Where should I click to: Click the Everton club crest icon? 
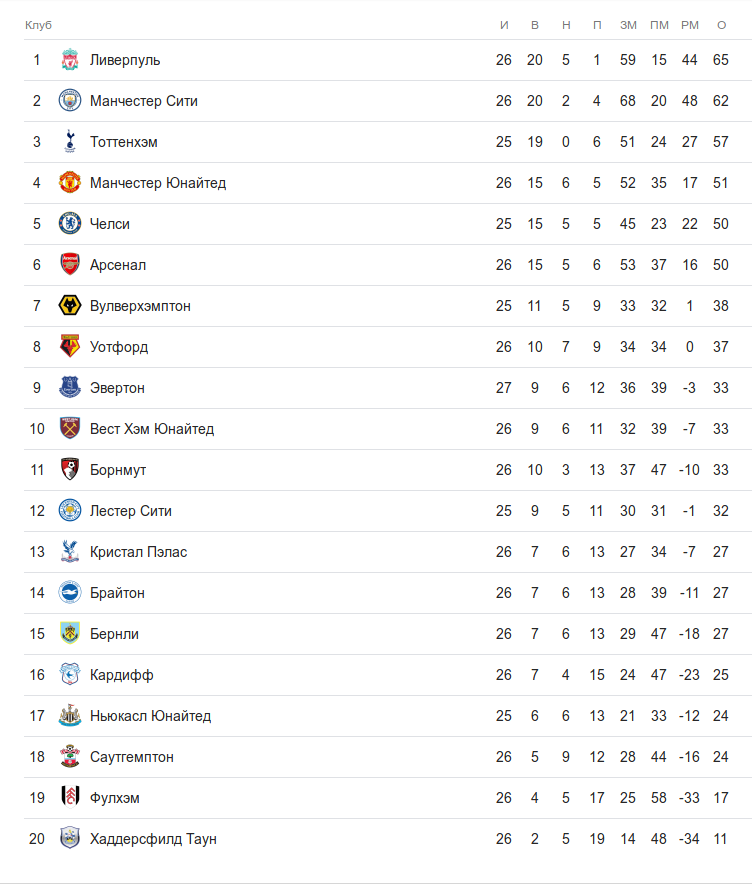coord(69,388)
